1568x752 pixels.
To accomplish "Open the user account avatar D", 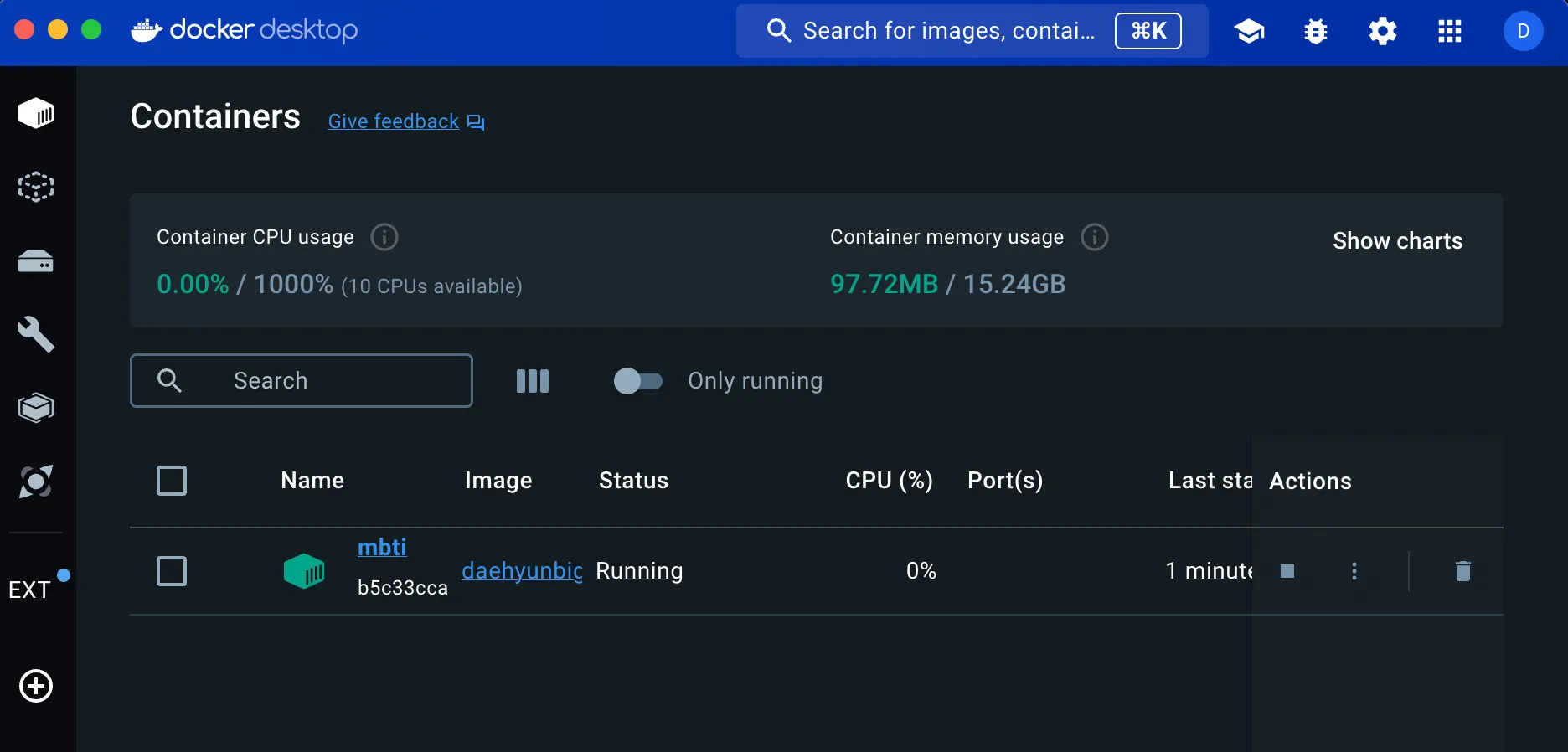I will pyautogui.click(x=1524, y=31).
